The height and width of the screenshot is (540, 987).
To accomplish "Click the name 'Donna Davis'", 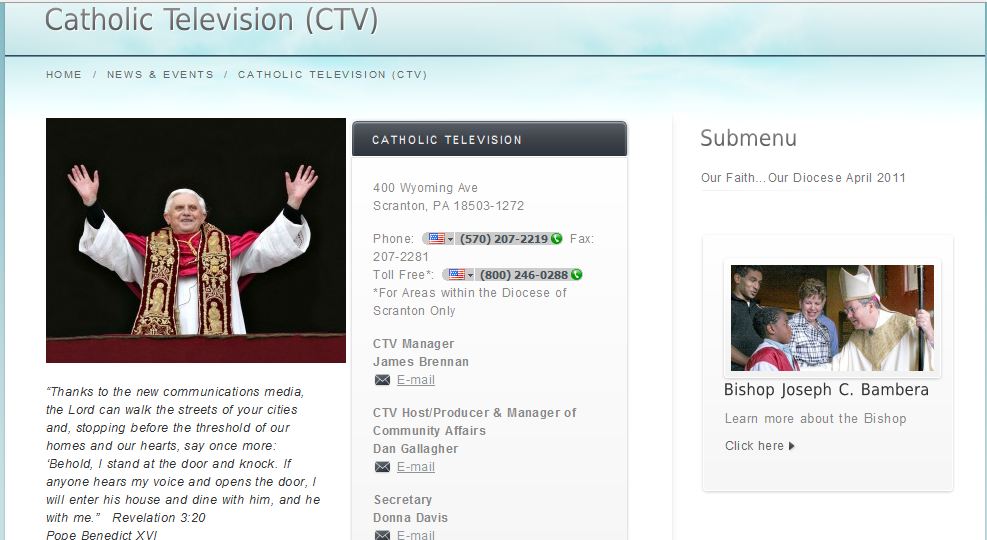I will click(x=410, y=517).
